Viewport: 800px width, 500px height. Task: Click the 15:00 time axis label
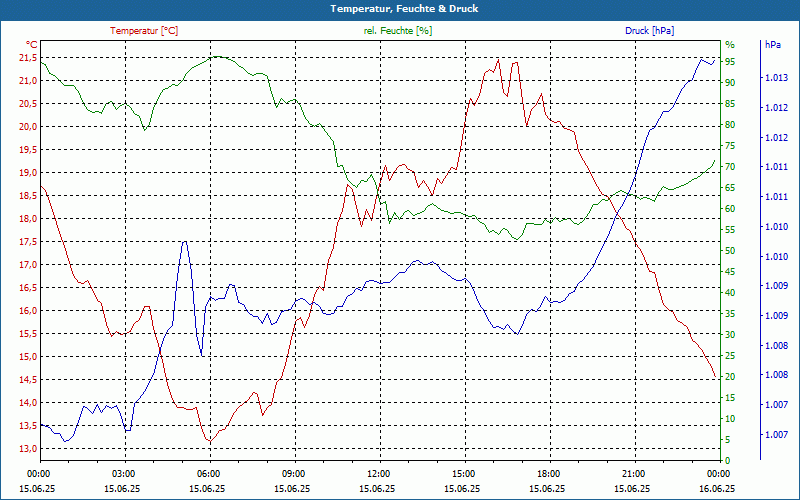point(465,473)
